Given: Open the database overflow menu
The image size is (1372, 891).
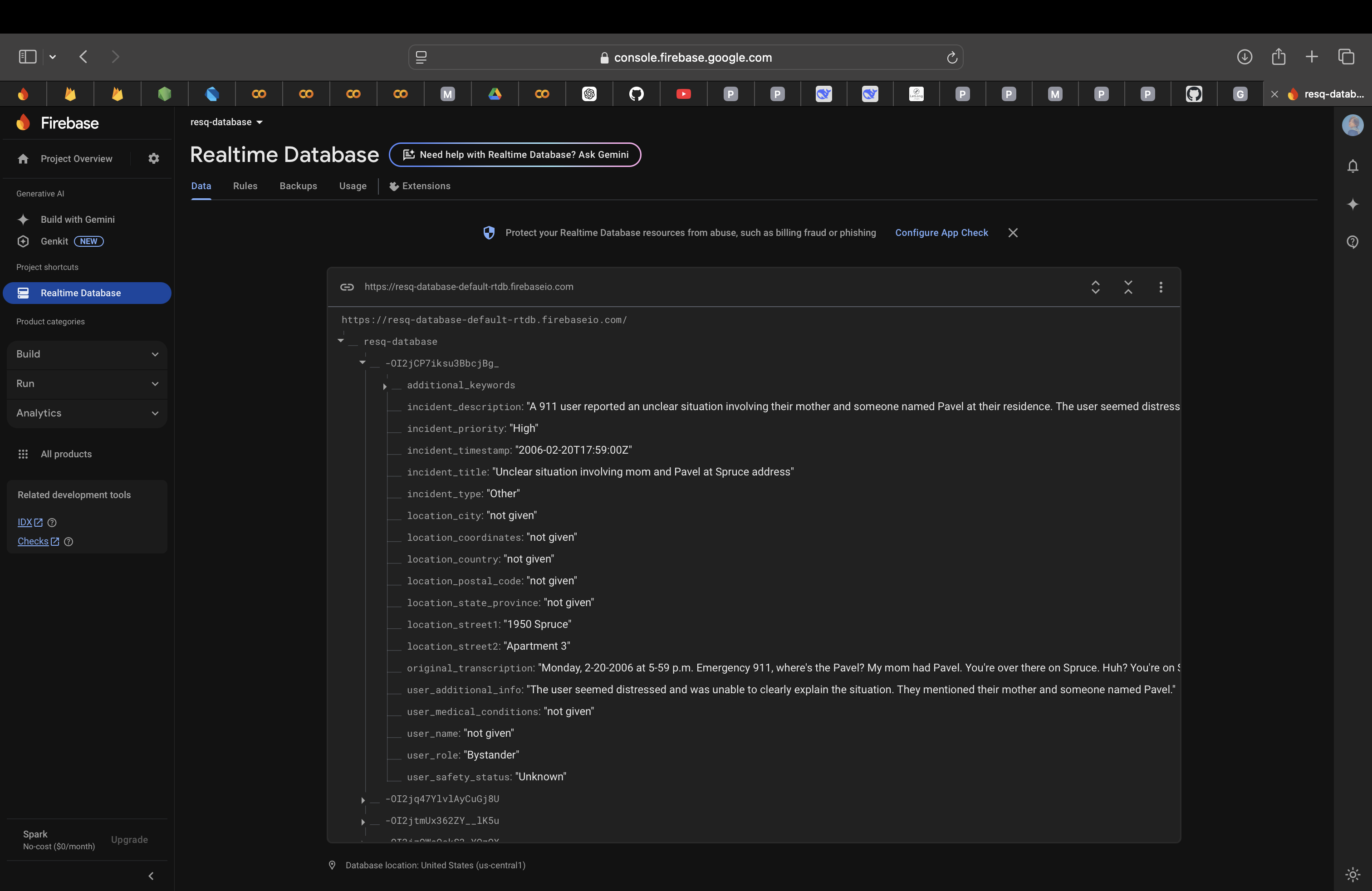Looking at the screenshot, I should point(1161,286).
